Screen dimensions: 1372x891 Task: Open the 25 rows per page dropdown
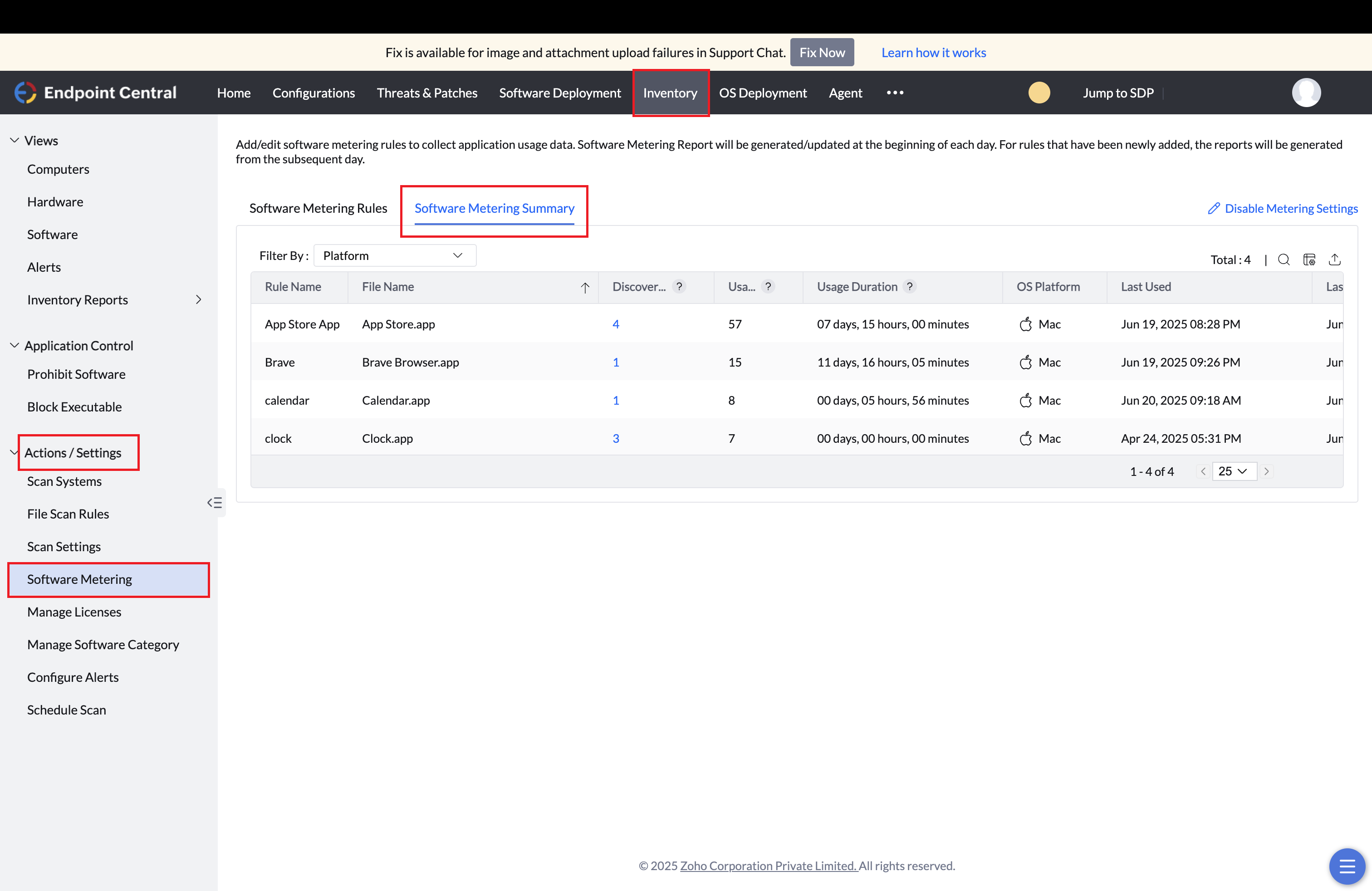1234,471
